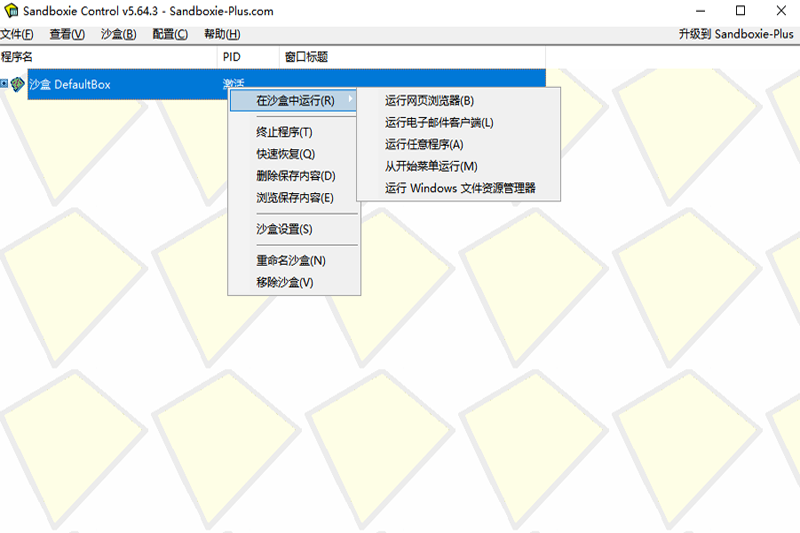Open 在沙盒中运行(R) submenu

pos(294,101)
